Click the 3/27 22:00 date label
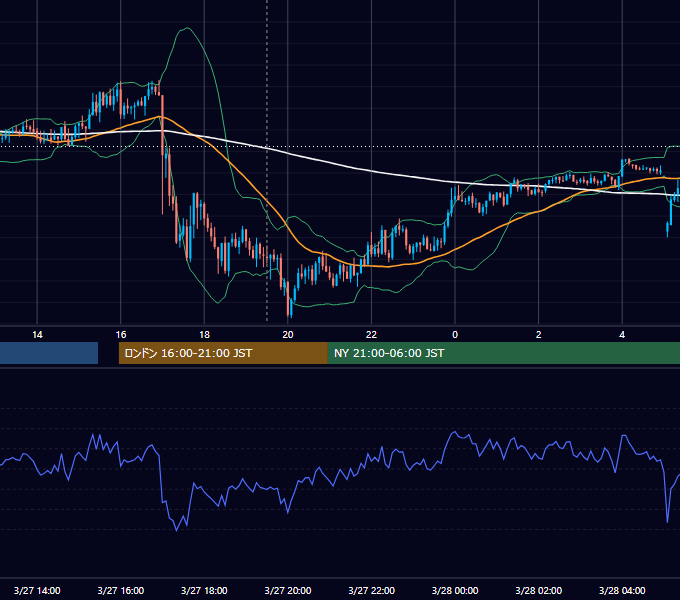 pos(372,590)
